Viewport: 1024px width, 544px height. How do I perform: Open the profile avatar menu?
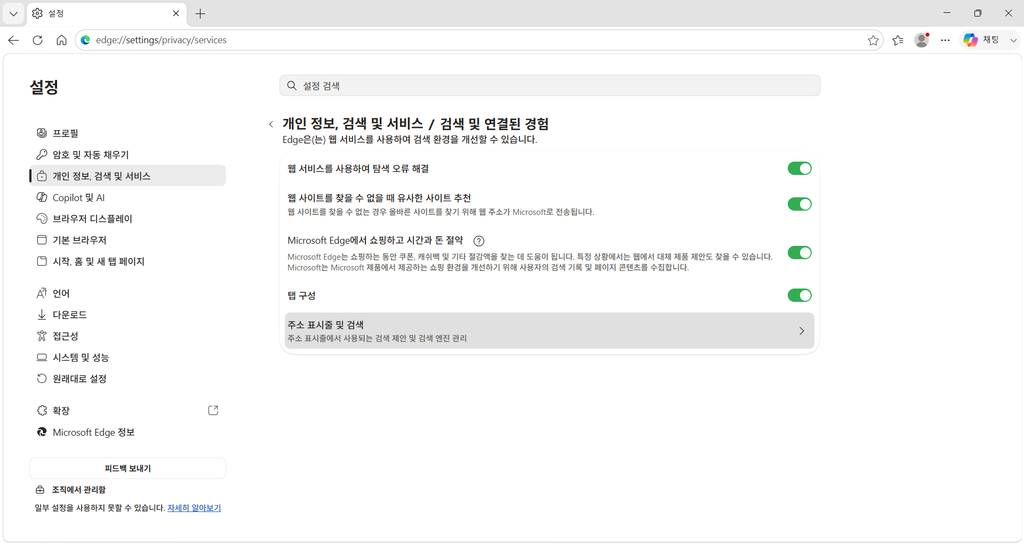pyautogui.click(x=921, y=40)
